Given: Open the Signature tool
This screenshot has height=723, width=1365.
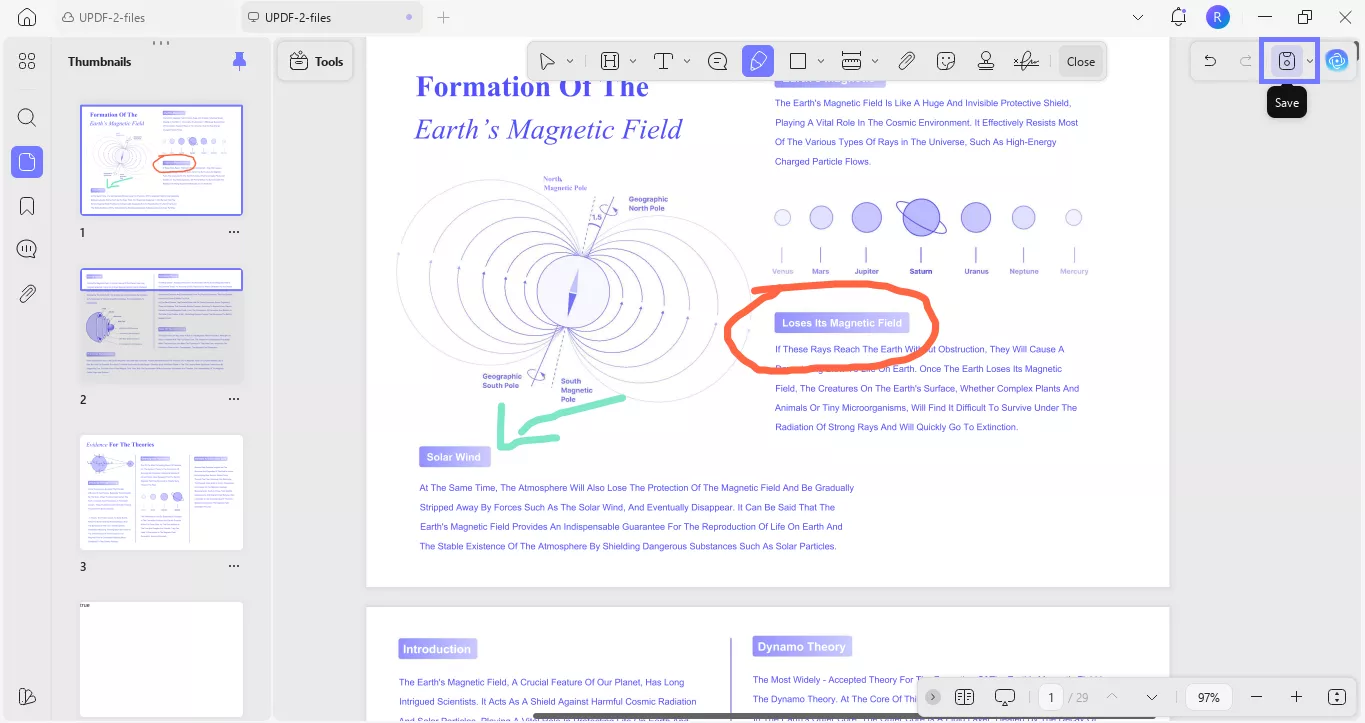Looking at the screenshot, I should 1026,61.
